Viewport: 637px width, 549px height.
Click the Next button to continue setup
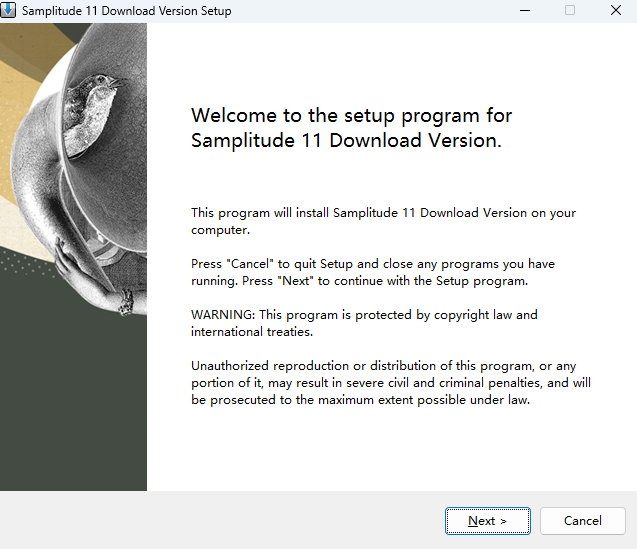488,521
